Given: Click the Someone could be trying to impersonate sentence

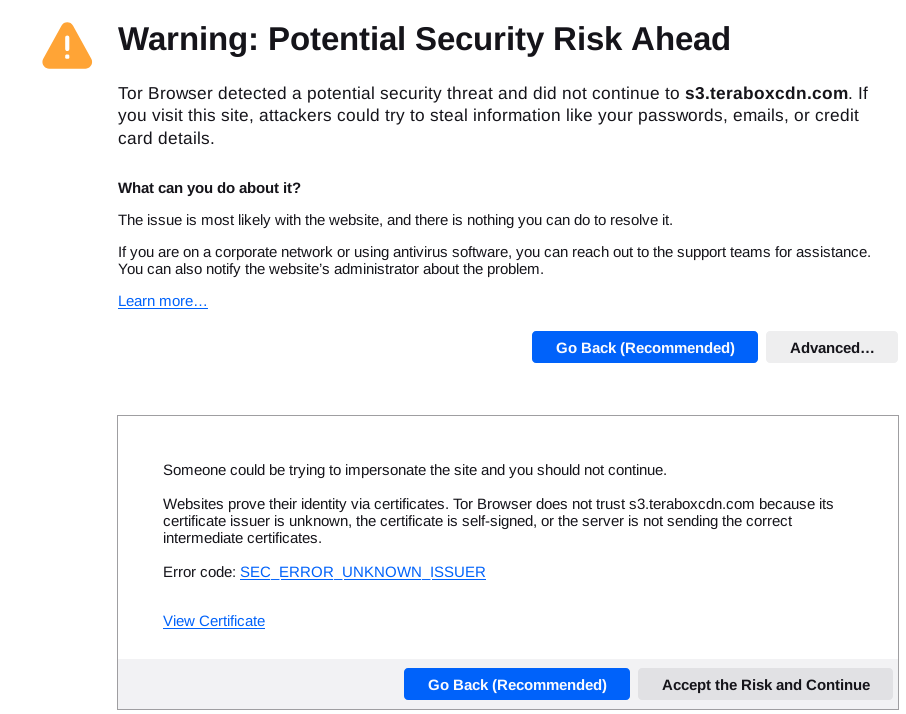Looking at the screenshot, I should (x=415, y=470).
